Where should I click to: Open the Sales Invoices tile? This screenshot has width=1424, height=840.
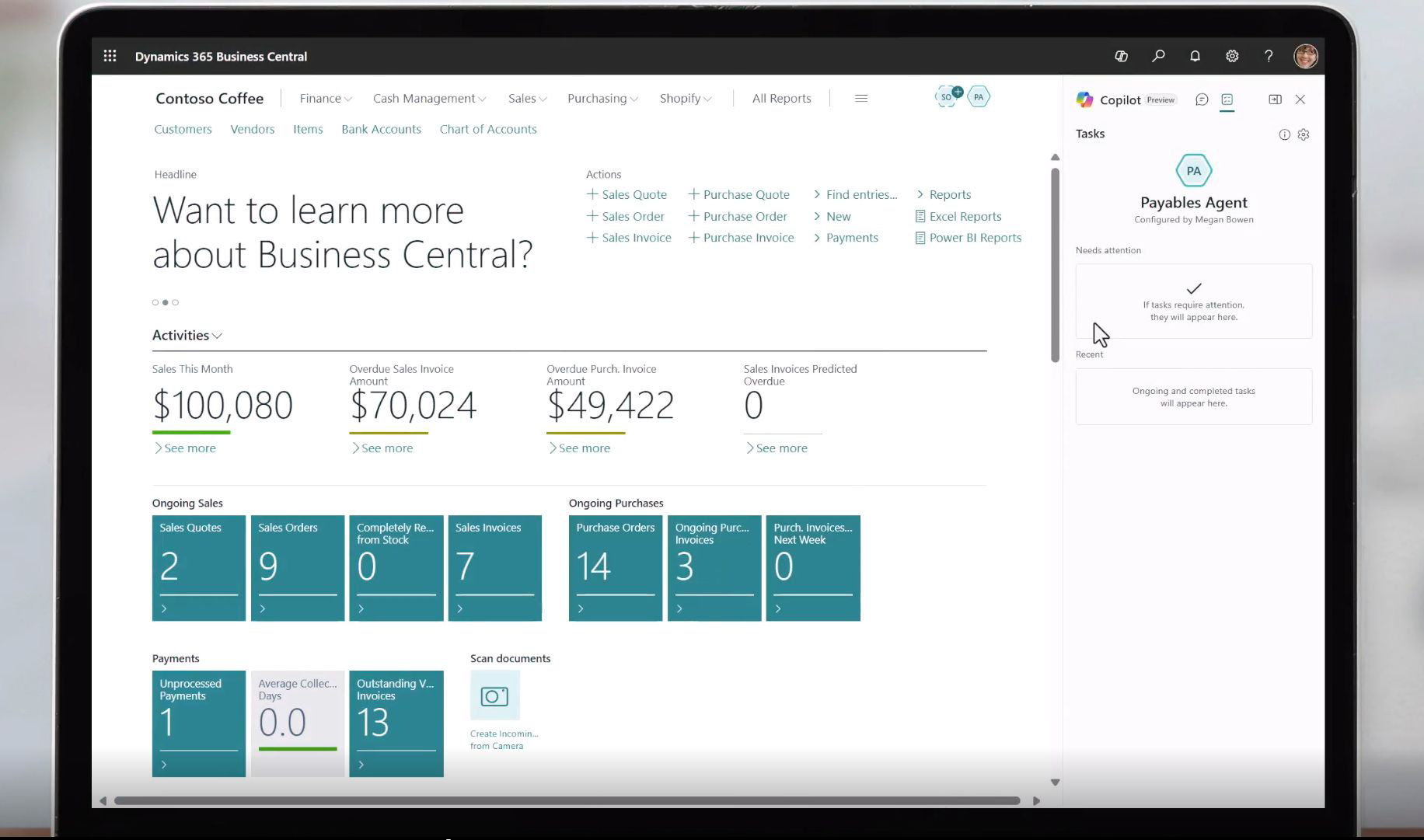point(495,568)
